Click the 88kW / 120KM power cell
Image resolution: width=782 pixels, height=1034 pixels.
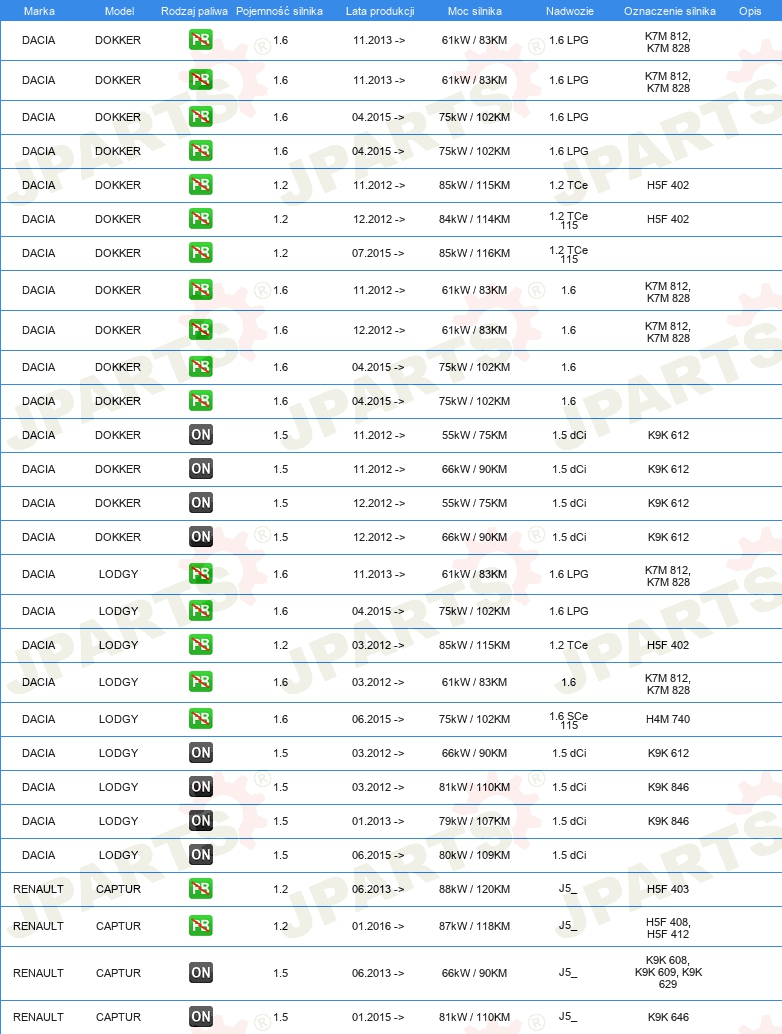click(474, 889)
